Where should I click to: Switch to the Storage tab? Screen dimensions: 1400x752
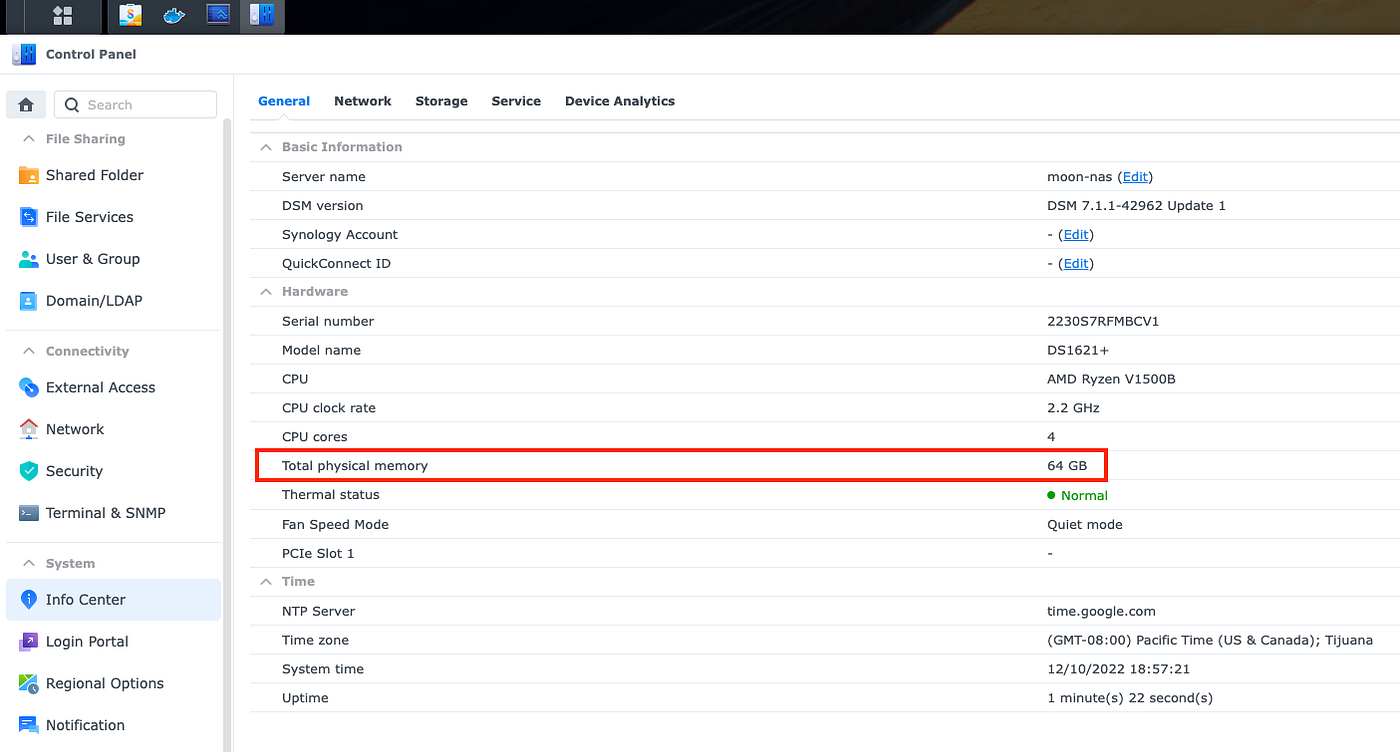pyautogui.click(x=442, y=101)
